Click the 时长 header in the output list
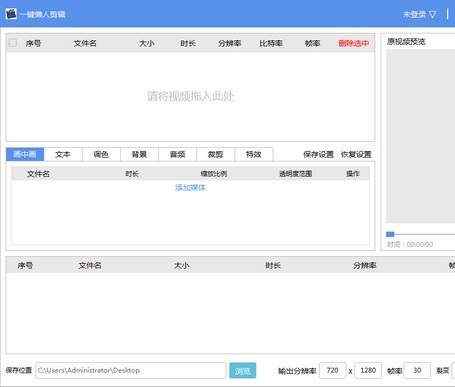 click(x=273, y=266)
